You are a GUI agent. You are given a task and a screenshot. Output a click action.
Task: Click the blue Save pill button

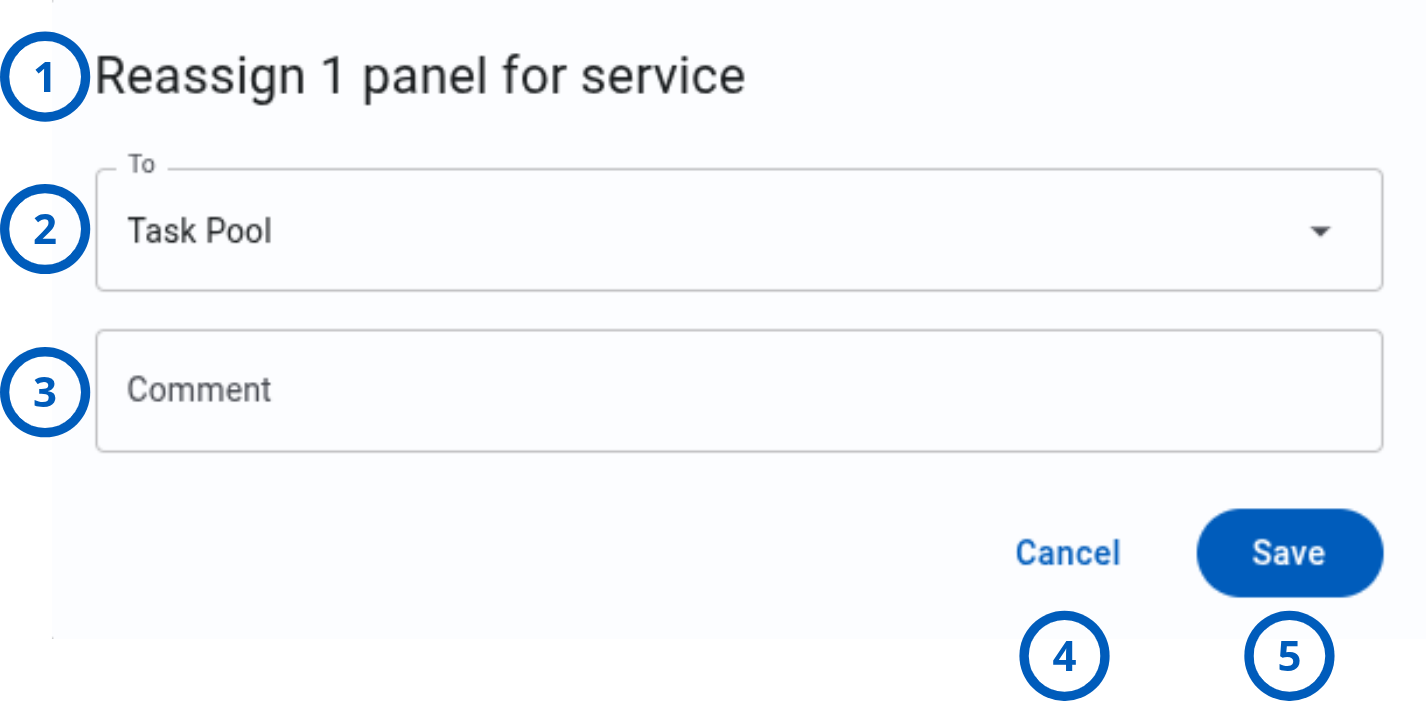[1290, 553]
